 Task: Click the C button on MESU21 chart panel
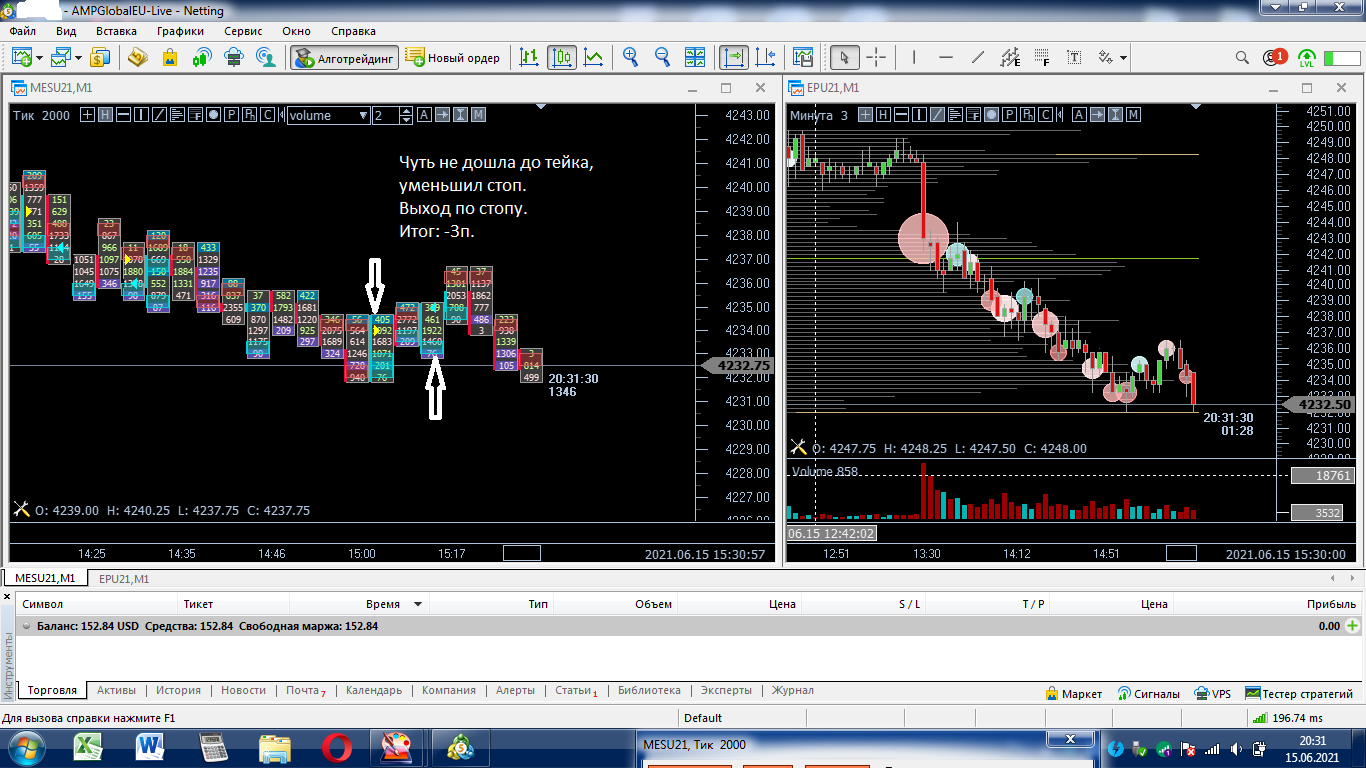(268, 115)
